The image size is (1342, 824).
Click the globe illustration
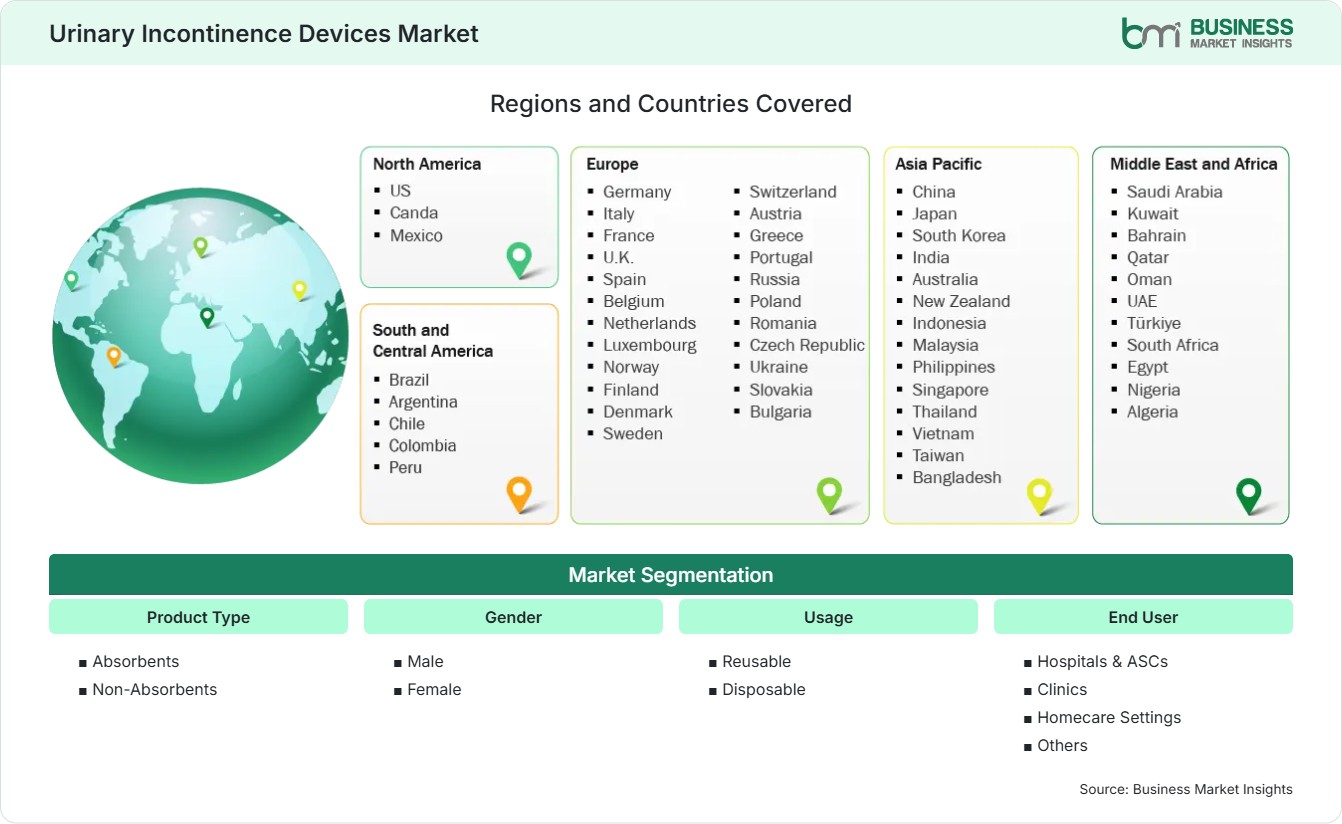click(200, 336)
